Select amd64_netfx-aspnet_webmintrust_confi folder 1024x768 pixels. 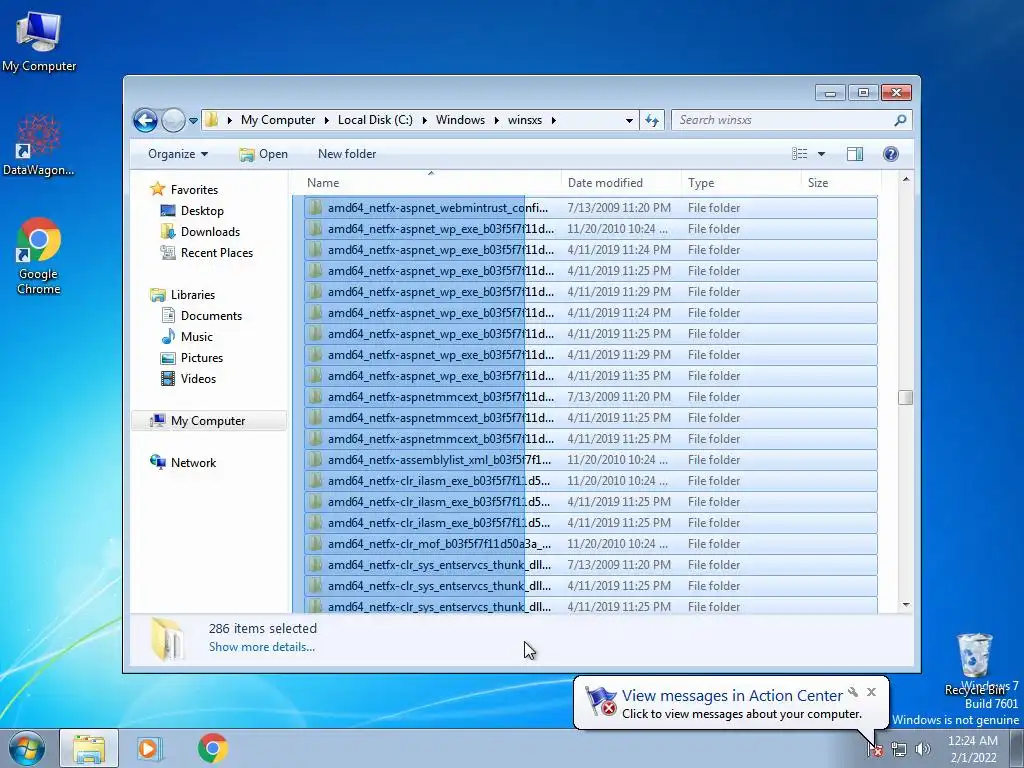point(590,208)
